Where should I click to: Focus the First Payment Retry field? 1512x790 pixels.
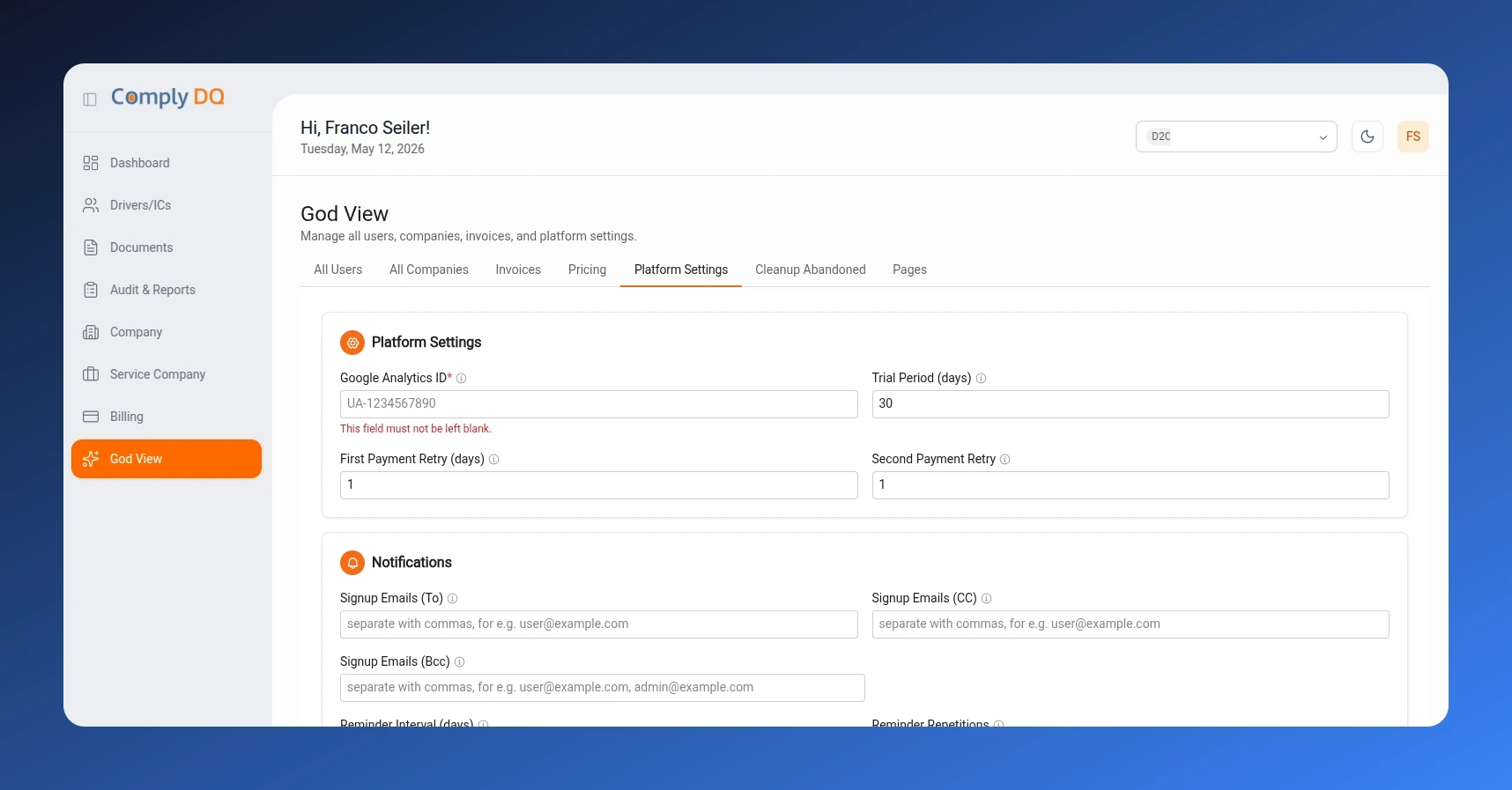coord(599,485)
